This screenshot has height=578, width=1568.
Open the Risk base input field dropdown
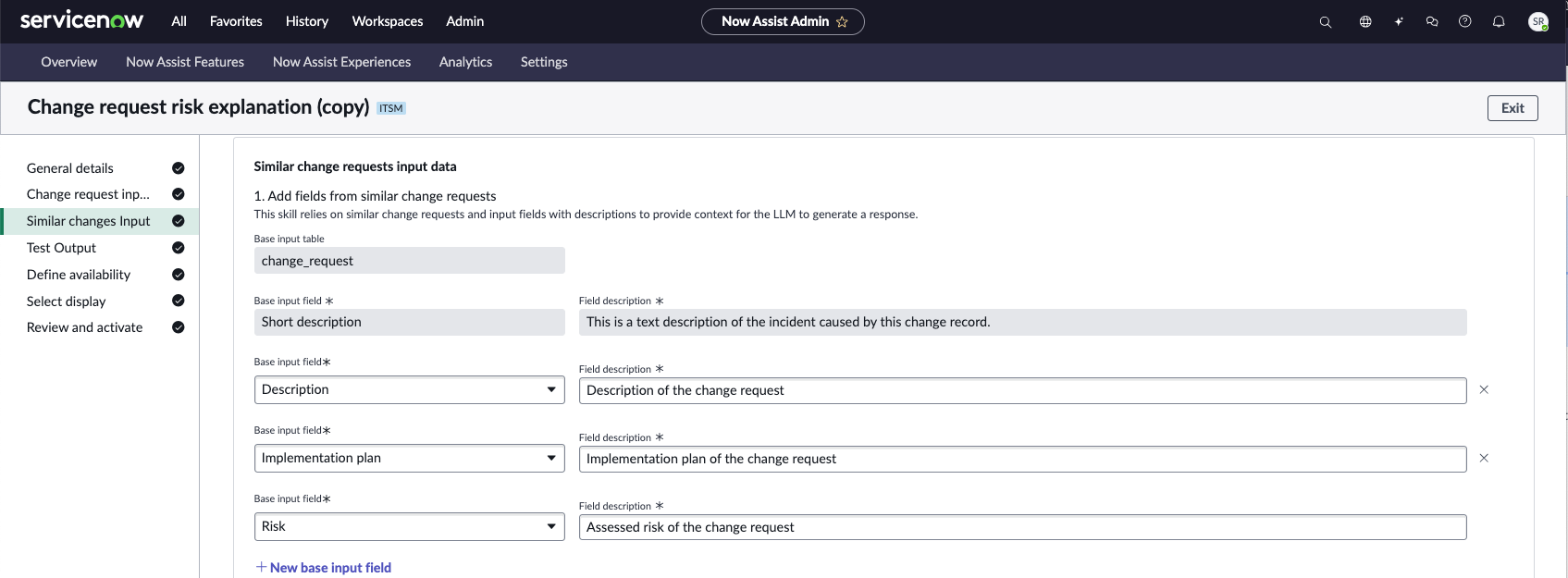(409, 526)
